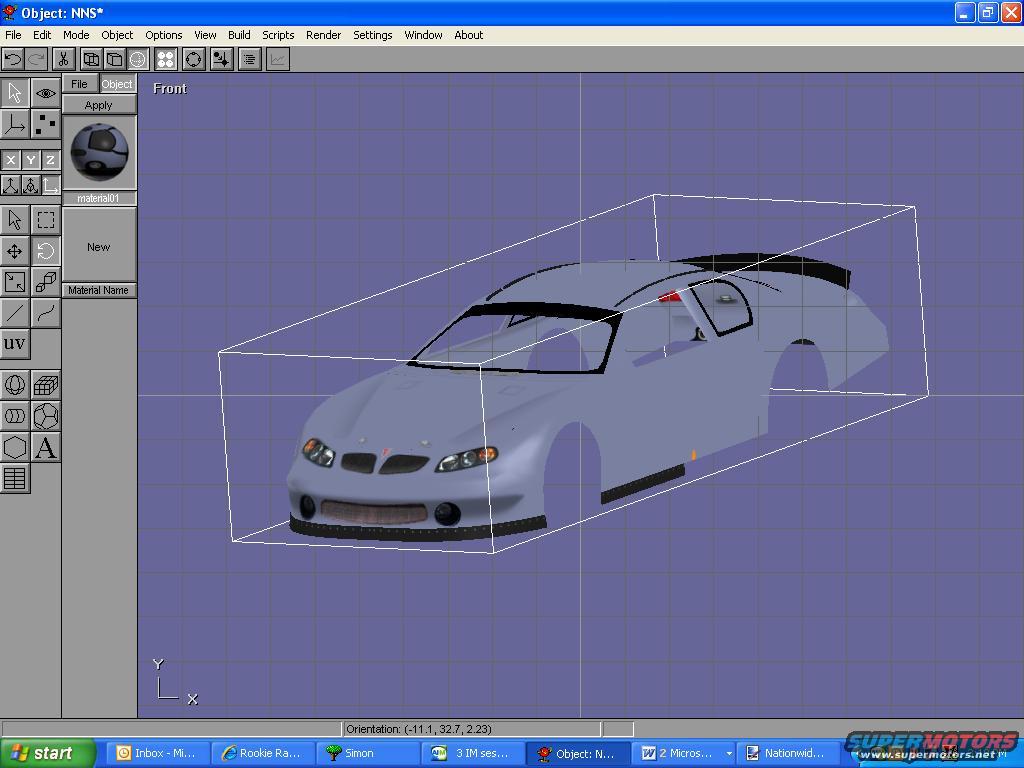Choose the Add Cylinder primitive tool
Screen dimensions: 1024x768
[x=15, y=416]
